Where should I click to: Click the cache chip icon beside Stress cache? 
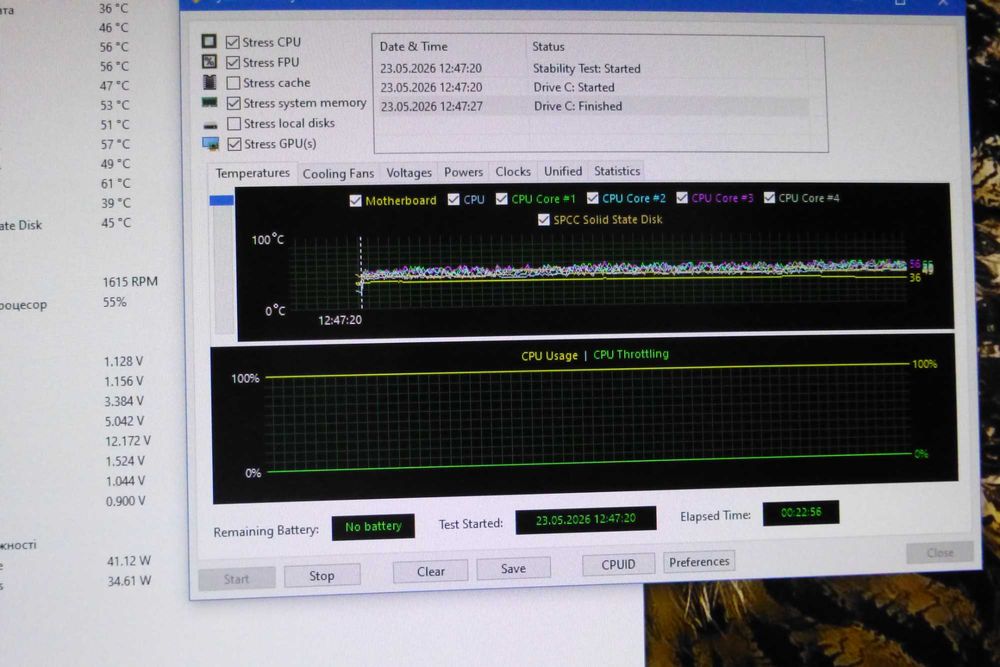[209, 82]
